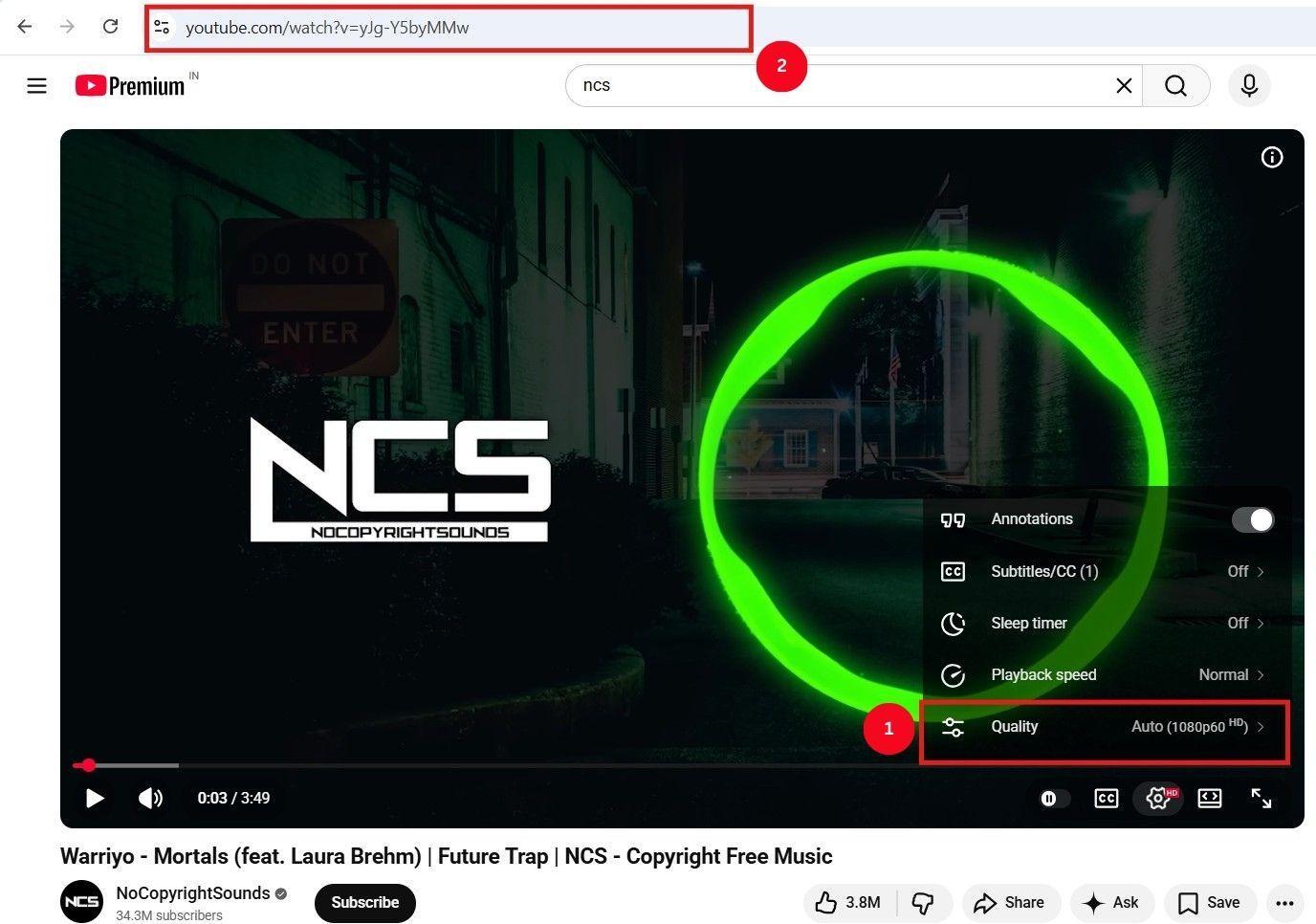Open Subtitles/CC menu entry
This screenshot has height=924, width=1316.
(1105, 571)
